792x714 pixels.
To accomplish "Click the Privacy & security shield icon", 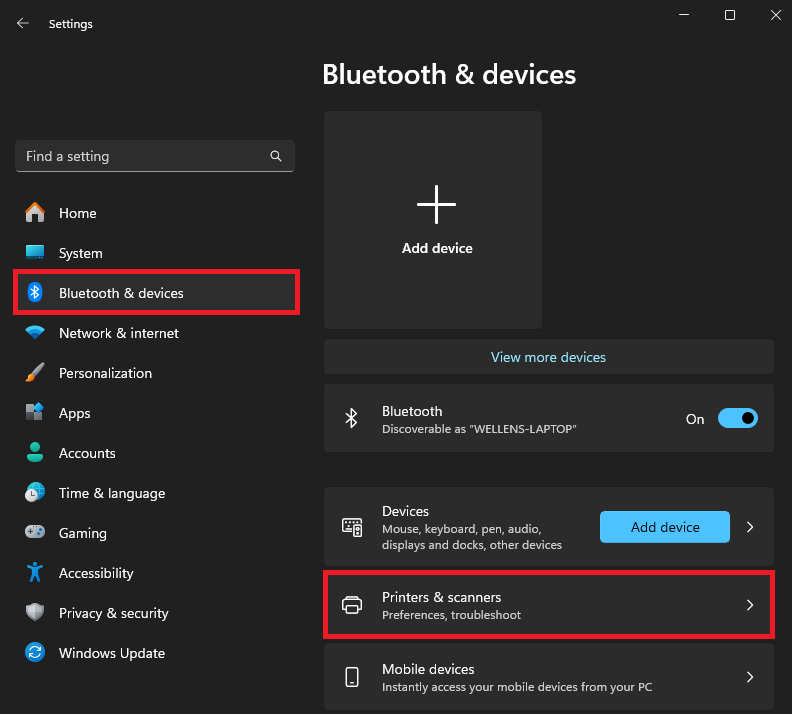I will [35, 612].
